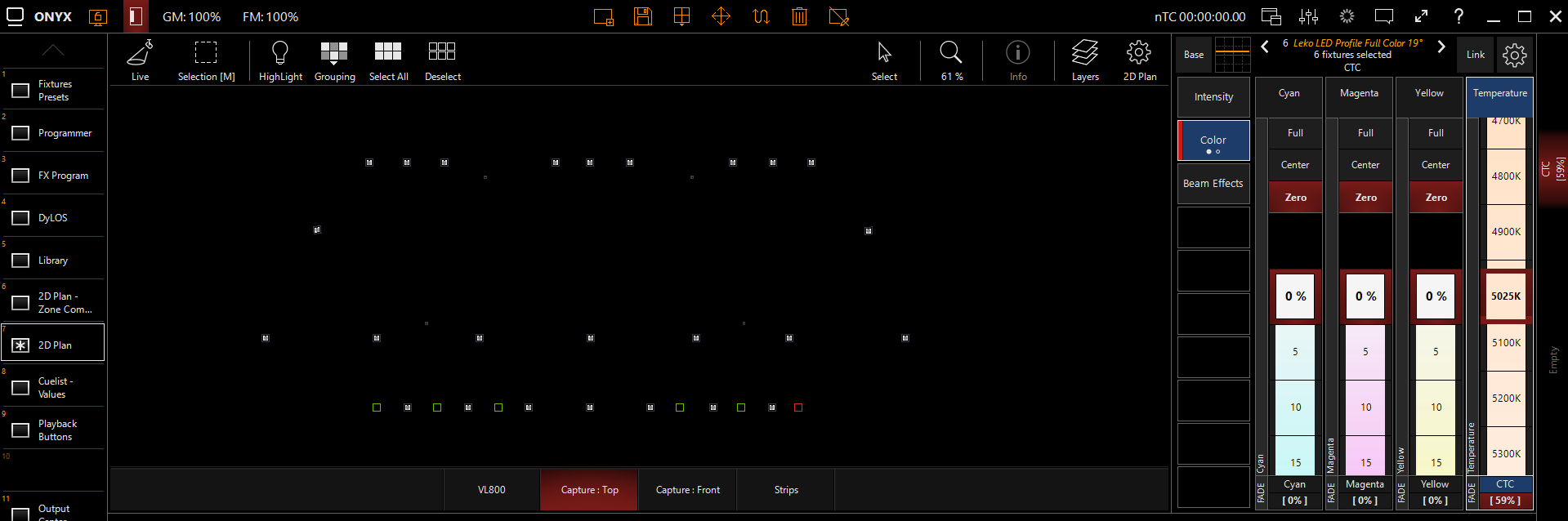Go to previous fixture group arrow
The height and width of the screenshot is (521, 1568).
pyautogui.click(x=1265, y=47)
